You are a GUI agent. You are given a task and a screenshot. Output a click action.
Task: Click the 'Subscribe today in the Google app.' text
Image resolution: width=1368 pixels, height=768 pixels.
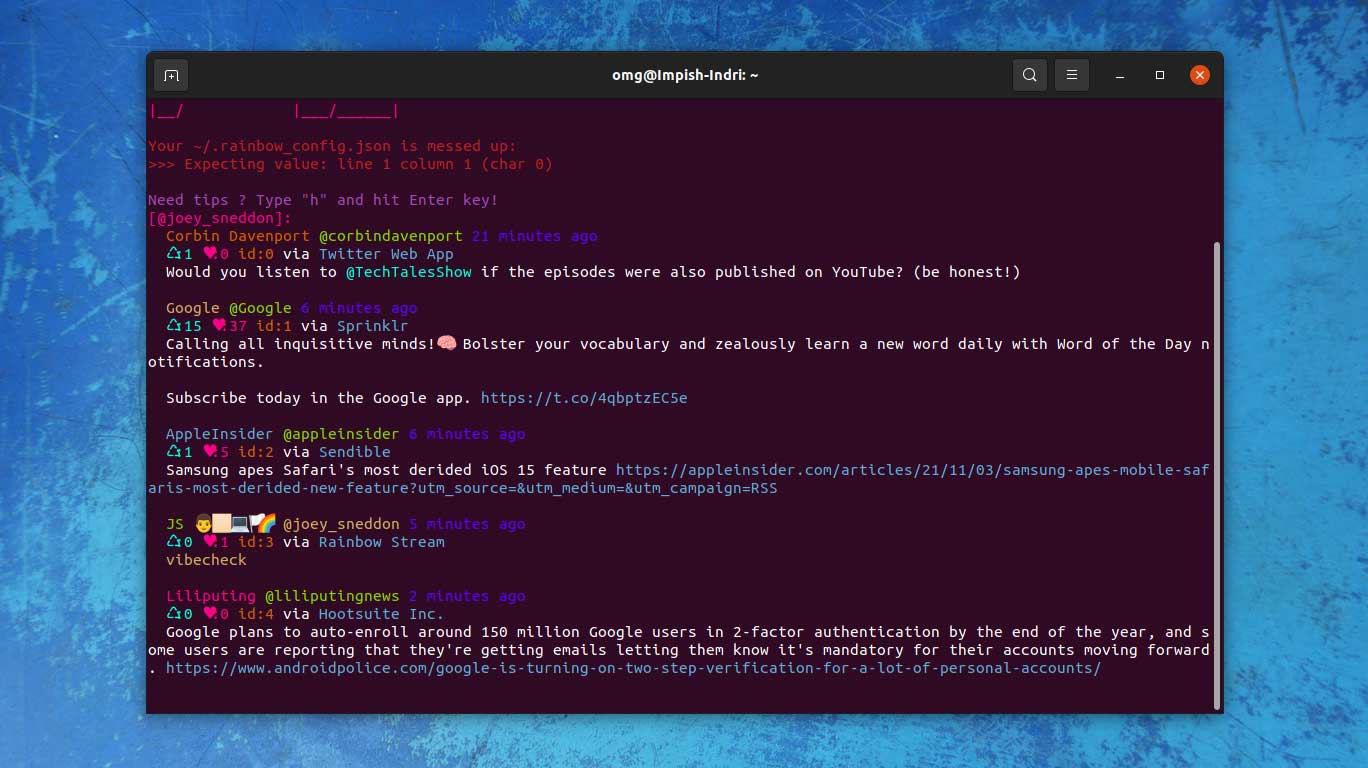[x=319, y=398]
